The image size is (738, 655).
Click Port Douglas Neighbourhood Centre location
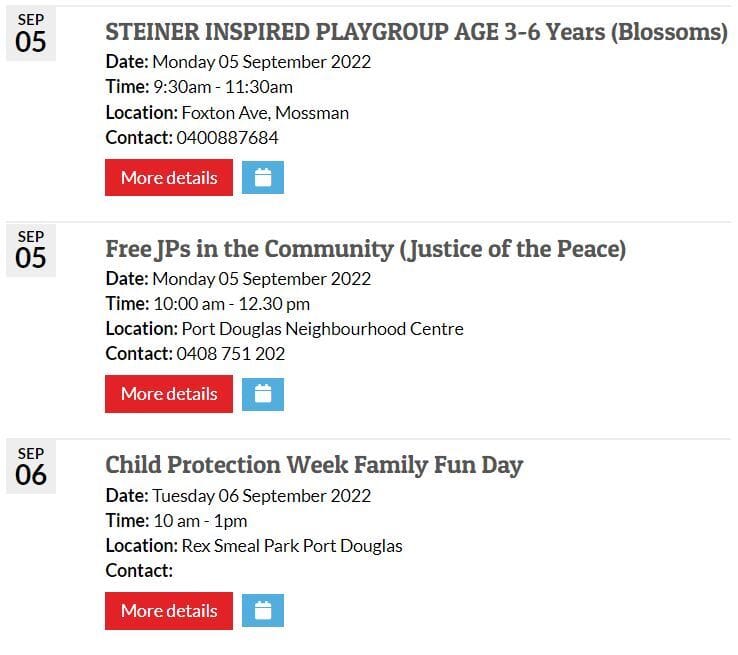322,328
